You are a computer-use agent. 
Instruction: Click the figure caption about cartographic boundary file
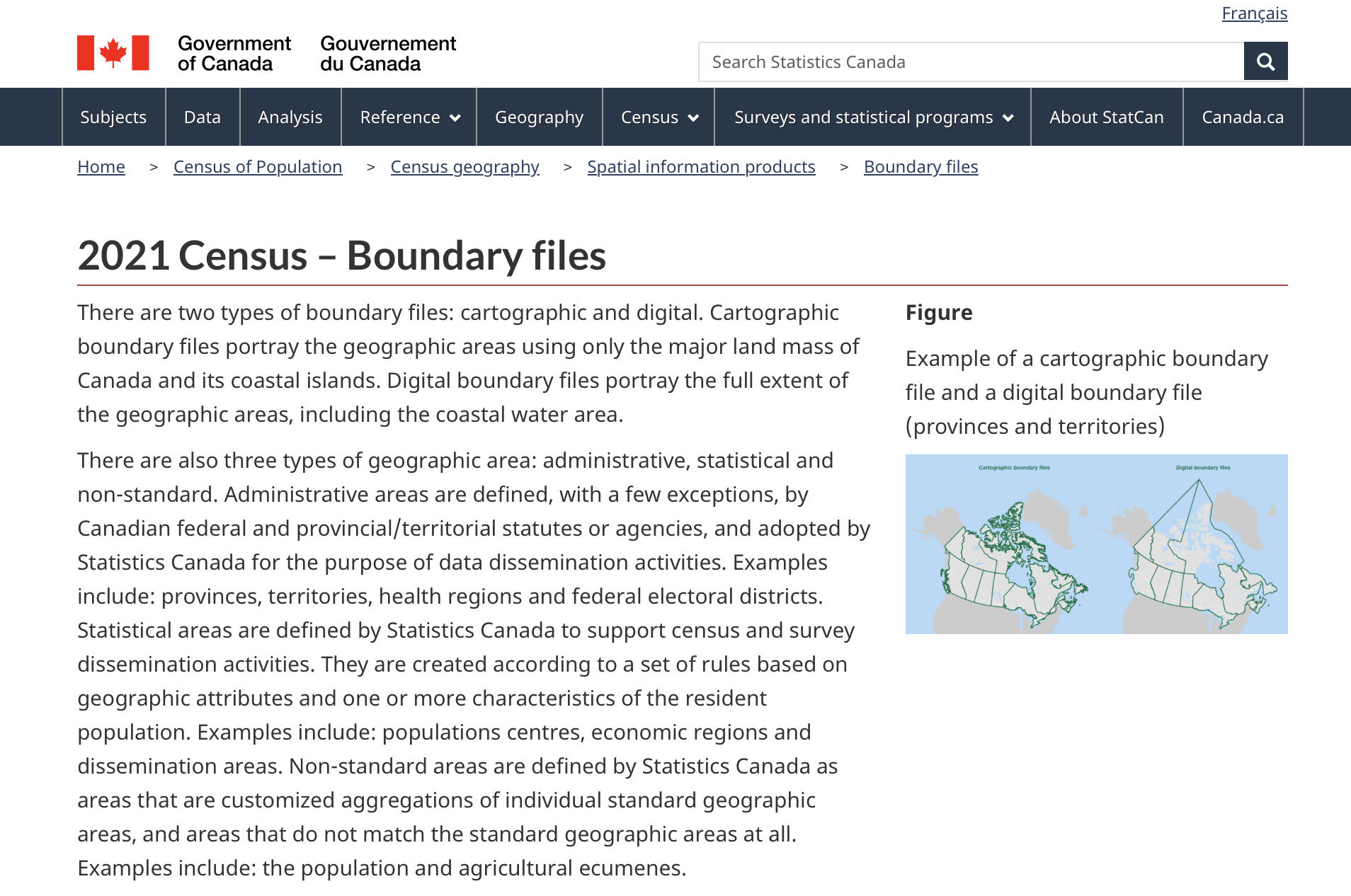[1087, 393]
